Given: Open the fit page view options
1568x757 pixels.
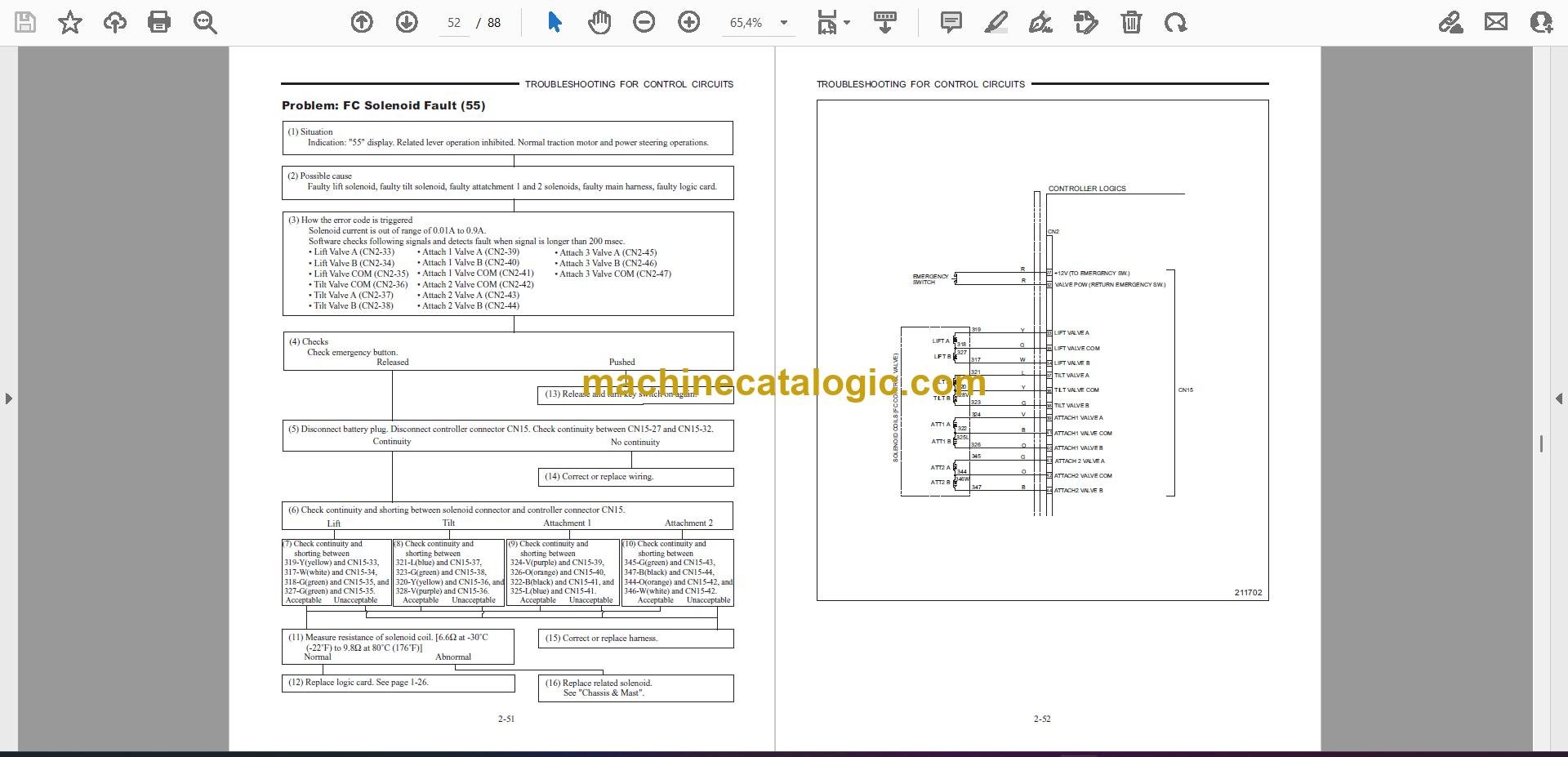Looking at the screenshot, I should [833, 22].
